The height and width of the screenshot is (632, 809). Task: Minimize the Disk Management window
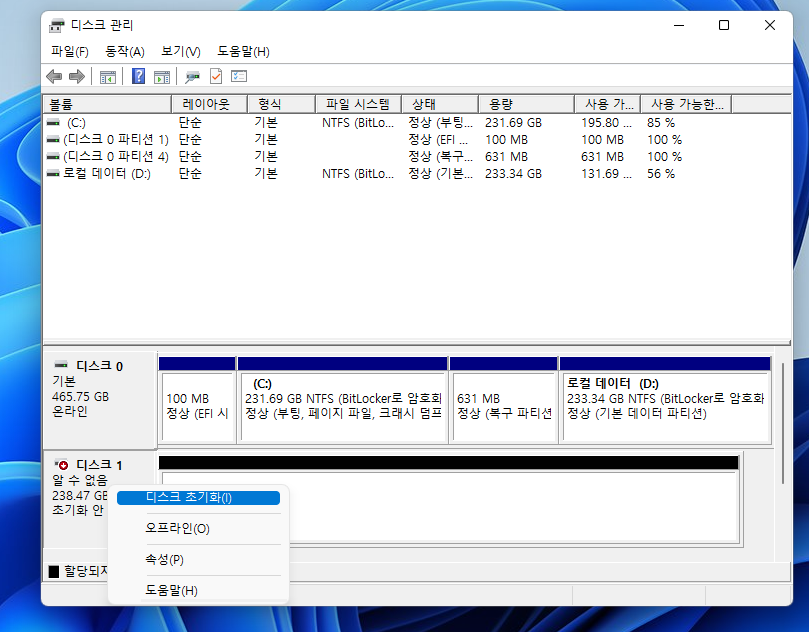click(x=679, y=25)
